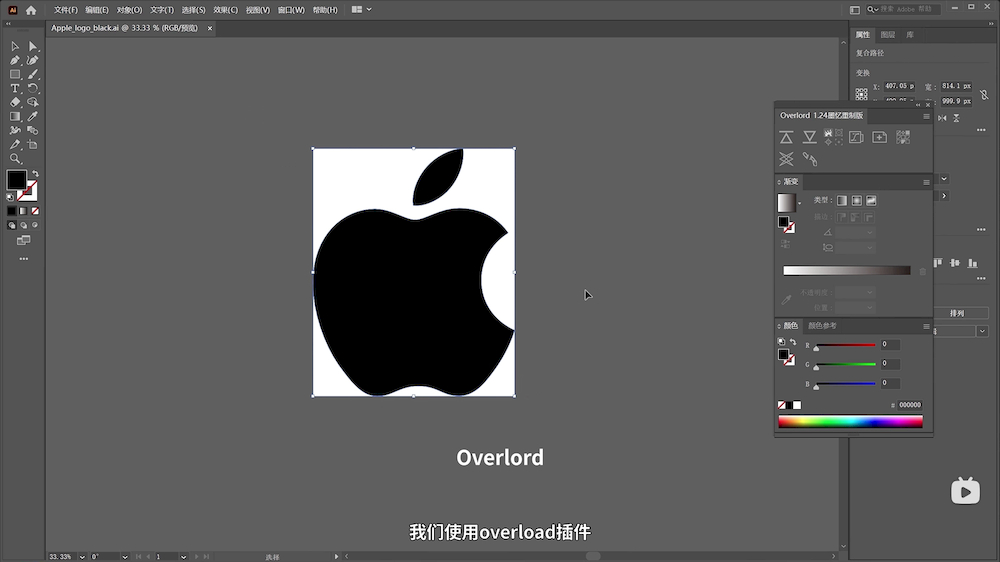Viewport: 1000px width, 562px height.
Task: Select the Selection tool (black arrow)
Action: [15, 47]
